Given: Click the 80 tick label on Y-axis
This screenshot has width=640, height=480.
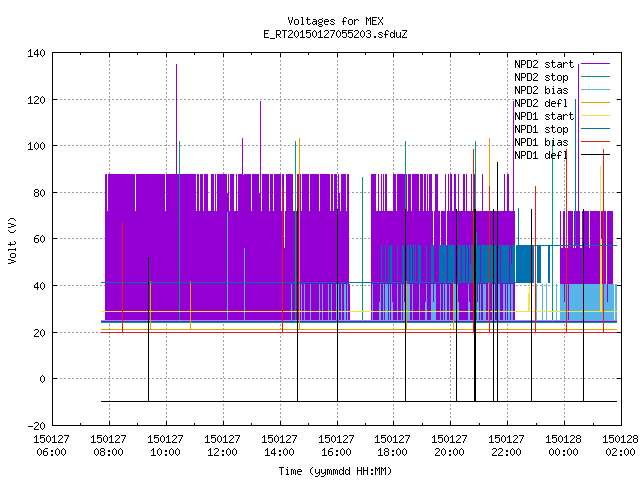Looking at the screenshot, I should click(x=39, y=193).
